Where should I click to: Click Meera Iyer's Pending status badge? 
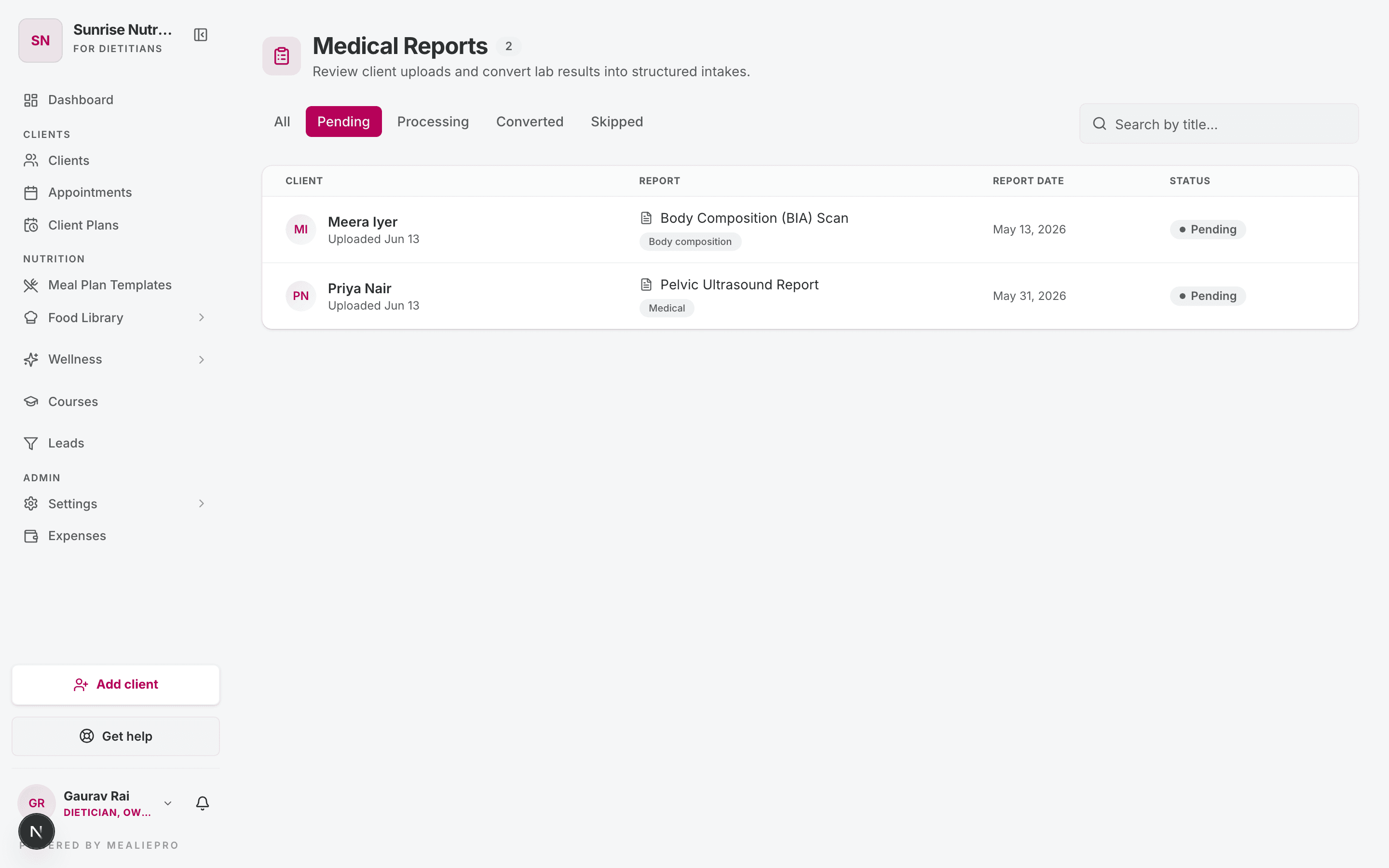pyautogui.click(x=1208, y=230)
